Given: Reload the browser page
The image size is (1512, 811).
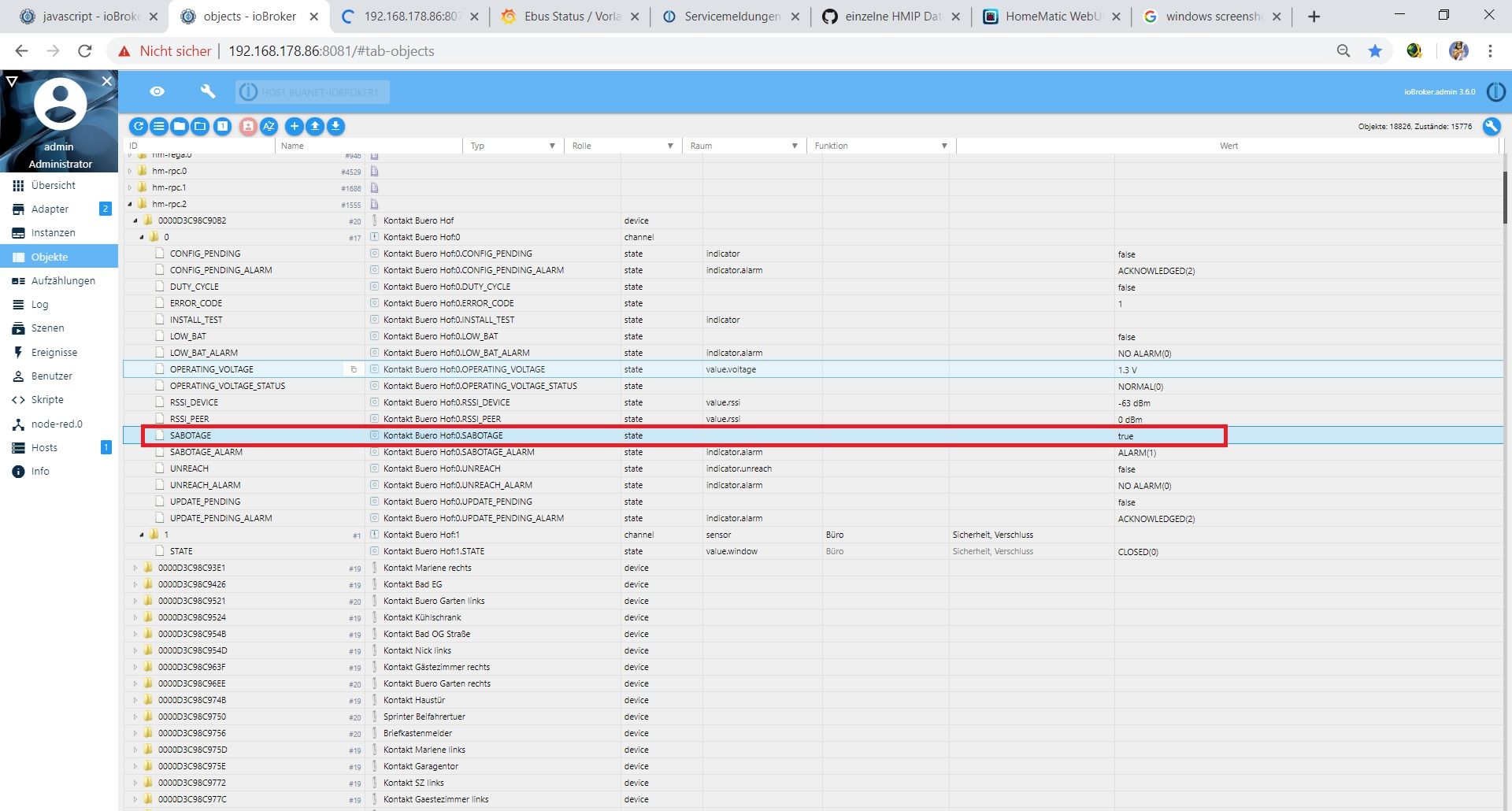Looking at the screenshot, I should [x=84, y=51].
